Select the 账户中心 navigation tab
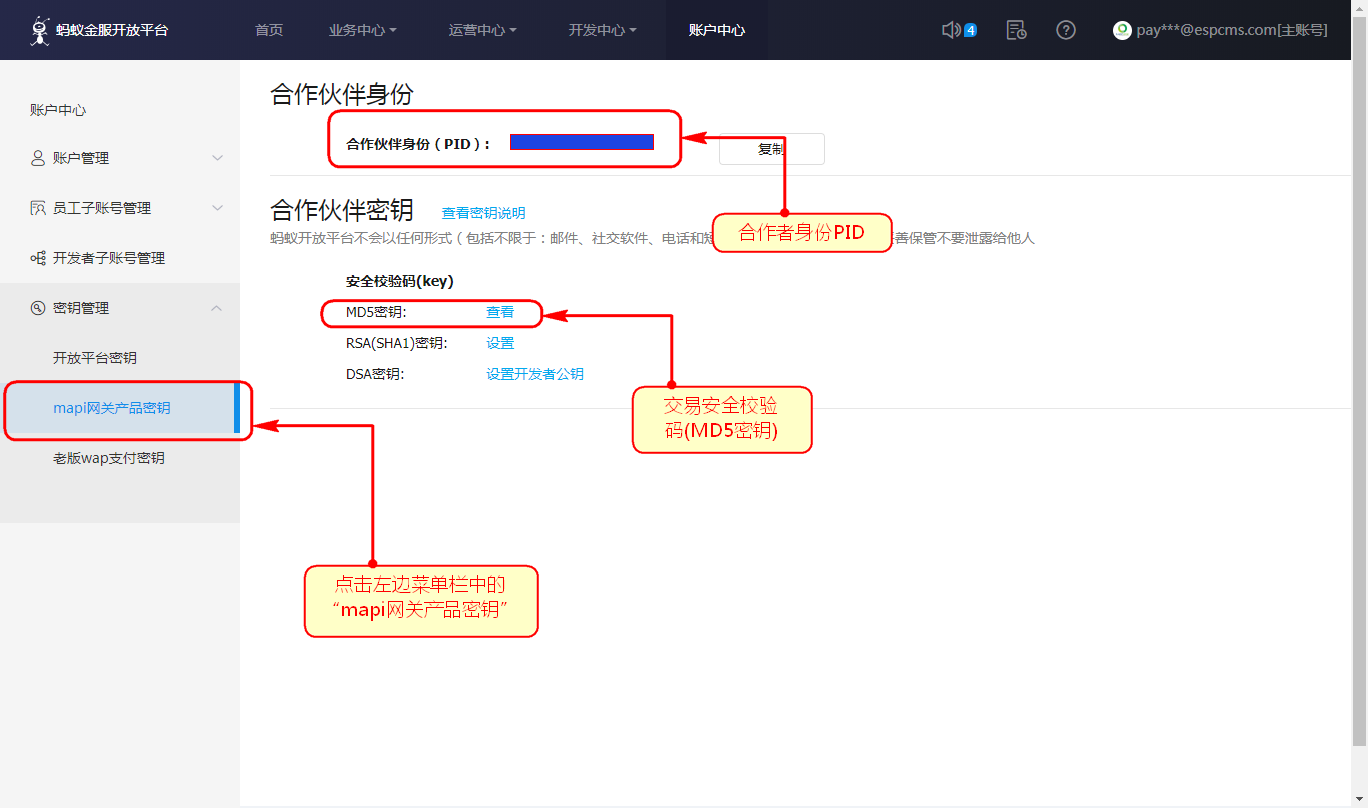This screenshot has height=808, width=1368. pos(717,30)
